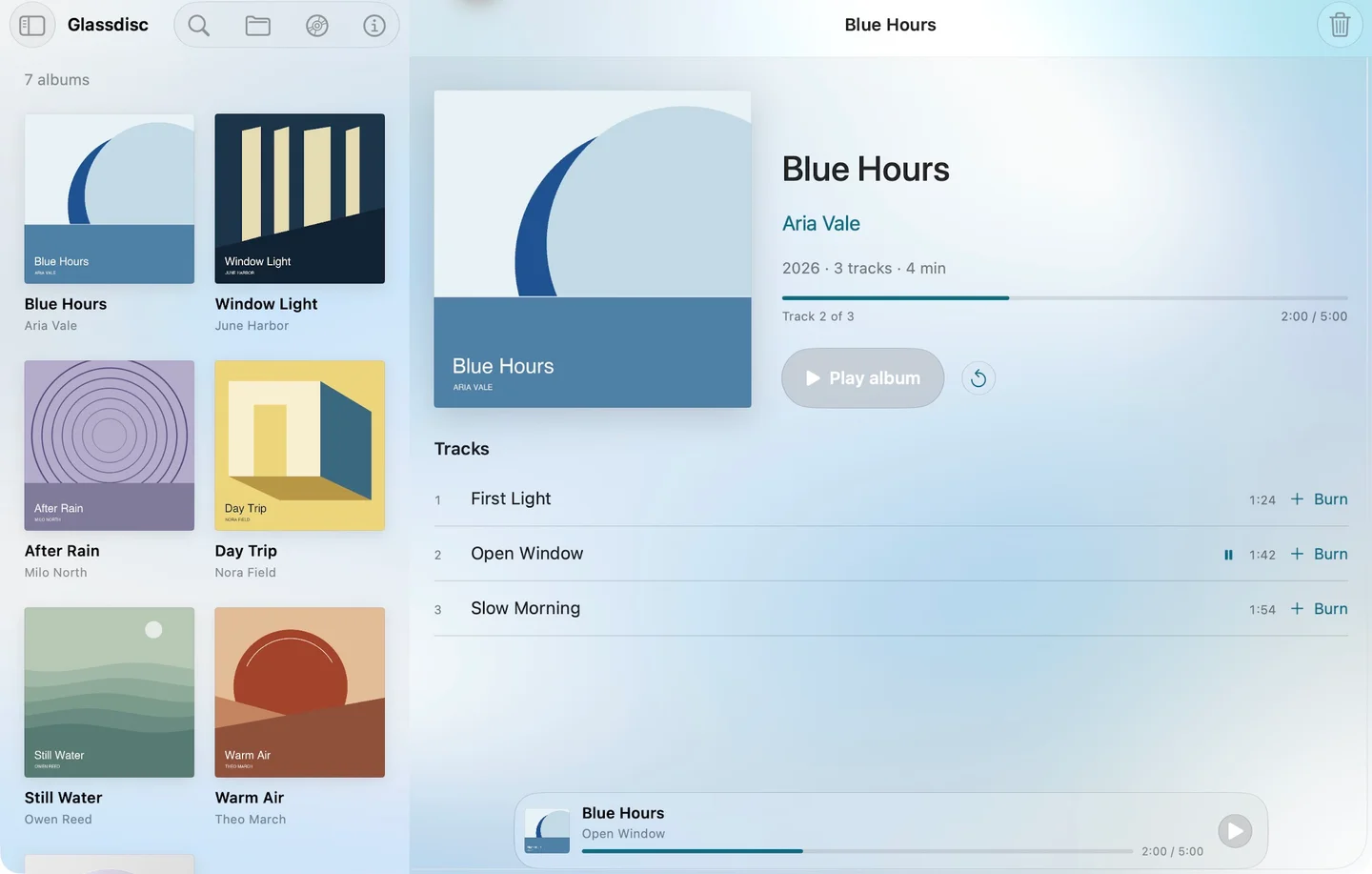The height and width of the screenshot is (874, 1372).
Task: Select the First Light track title
Action: [x=511, y=499]
